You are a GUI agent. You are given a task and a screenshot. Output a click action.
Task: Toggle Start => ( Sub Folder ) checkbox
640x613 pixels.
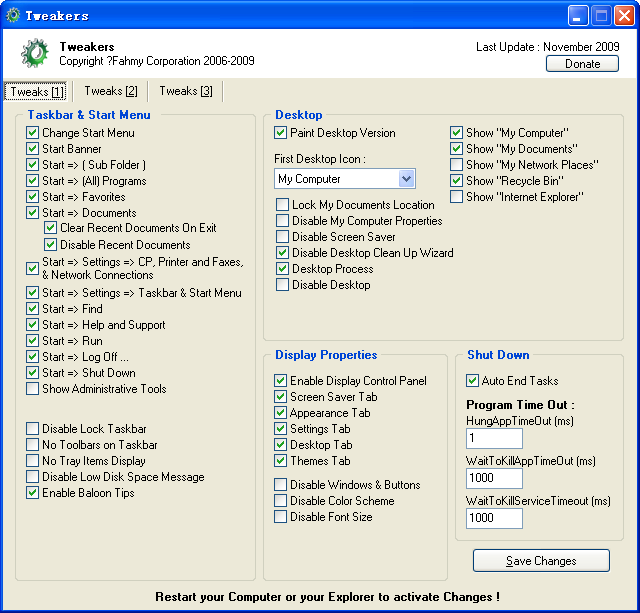[32, 165]
